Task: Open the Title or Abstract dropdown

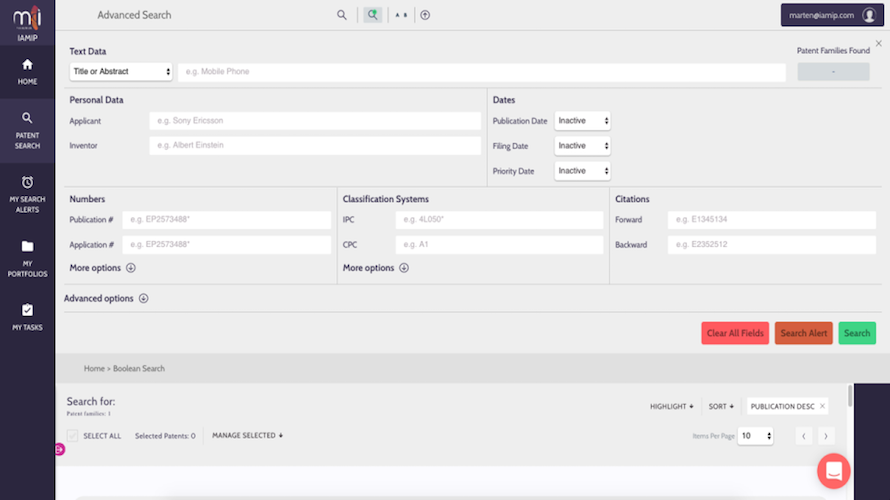Action: 121,72
